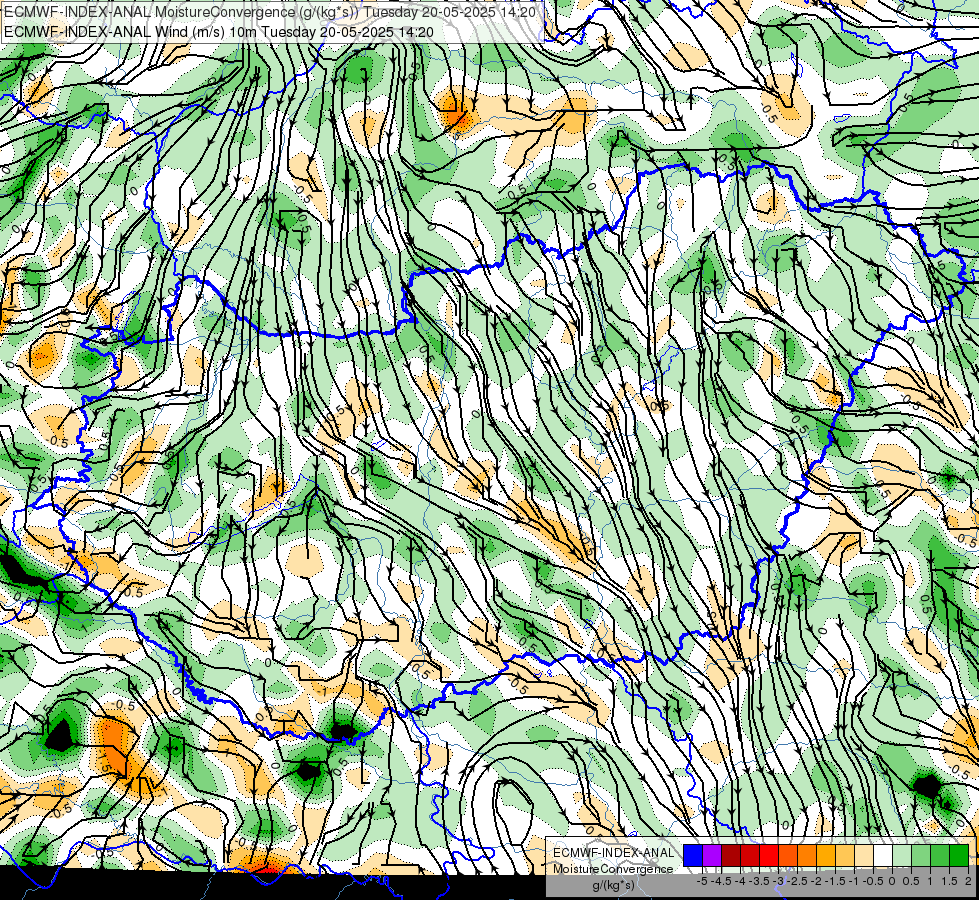Click the medium green swatch between 1 and 1.5

[940, 855]
